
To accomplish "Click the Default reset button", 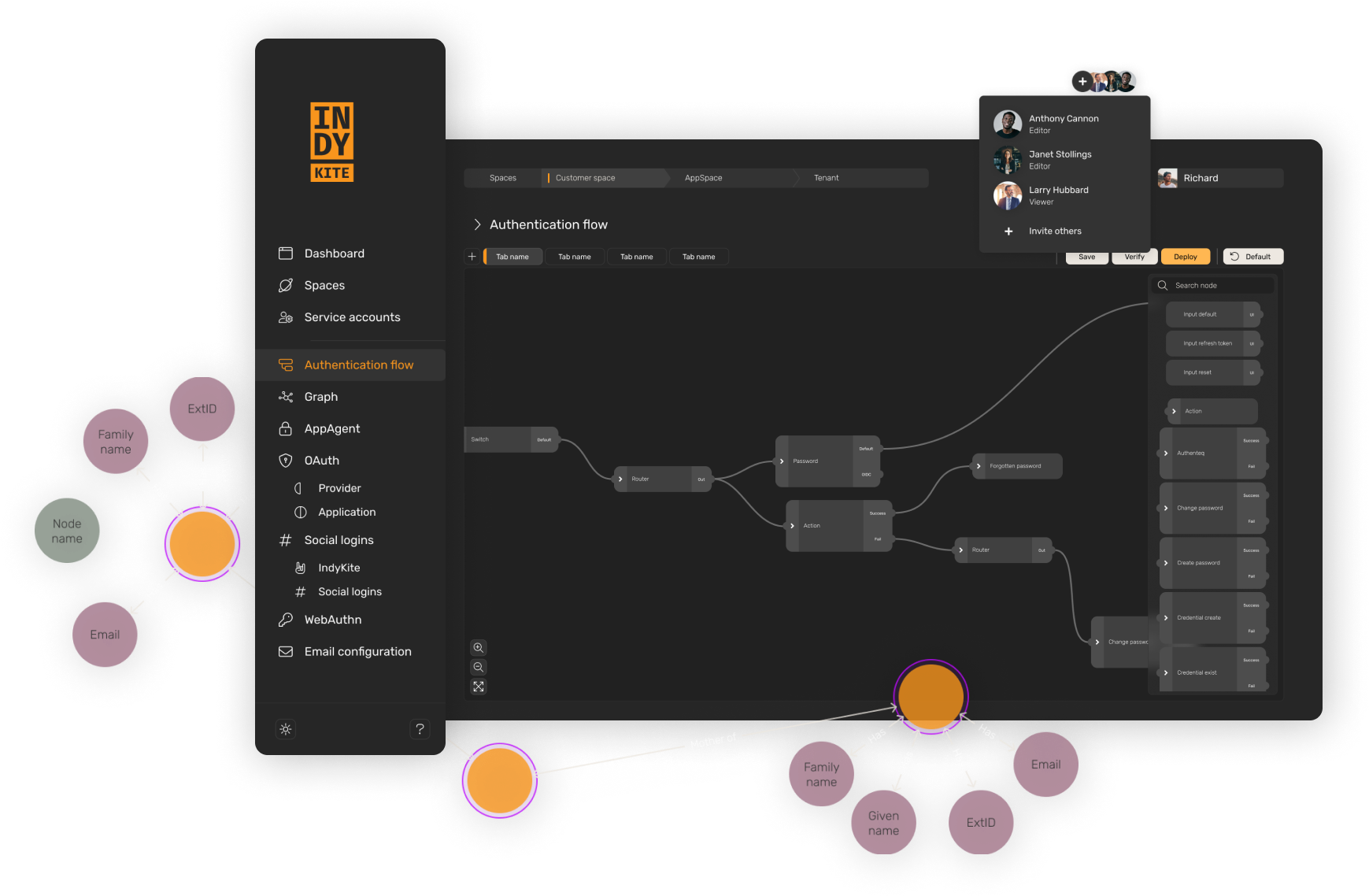I will click(x=1253, y=257).
